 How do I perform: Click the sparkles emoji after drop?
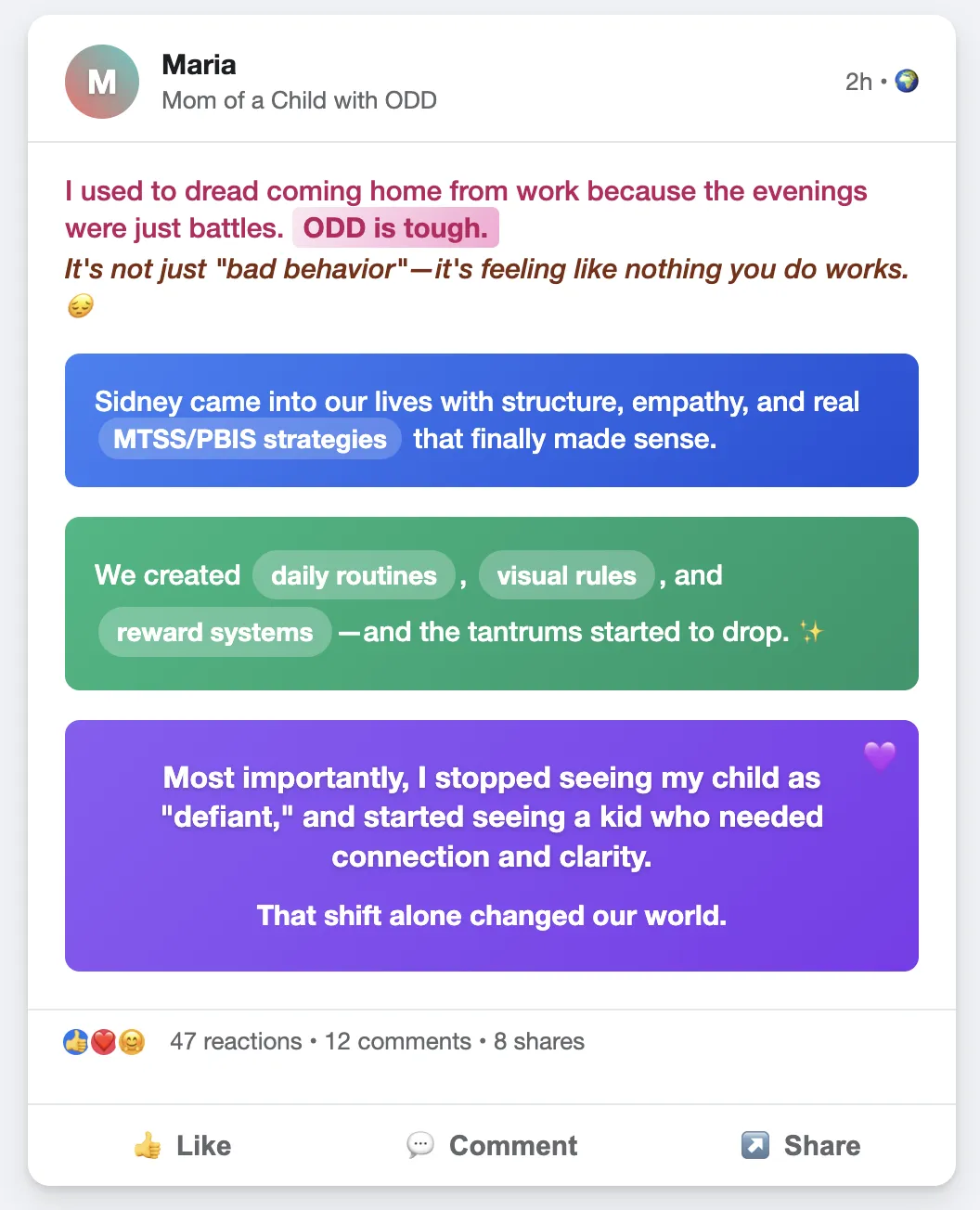coord(811,632)
